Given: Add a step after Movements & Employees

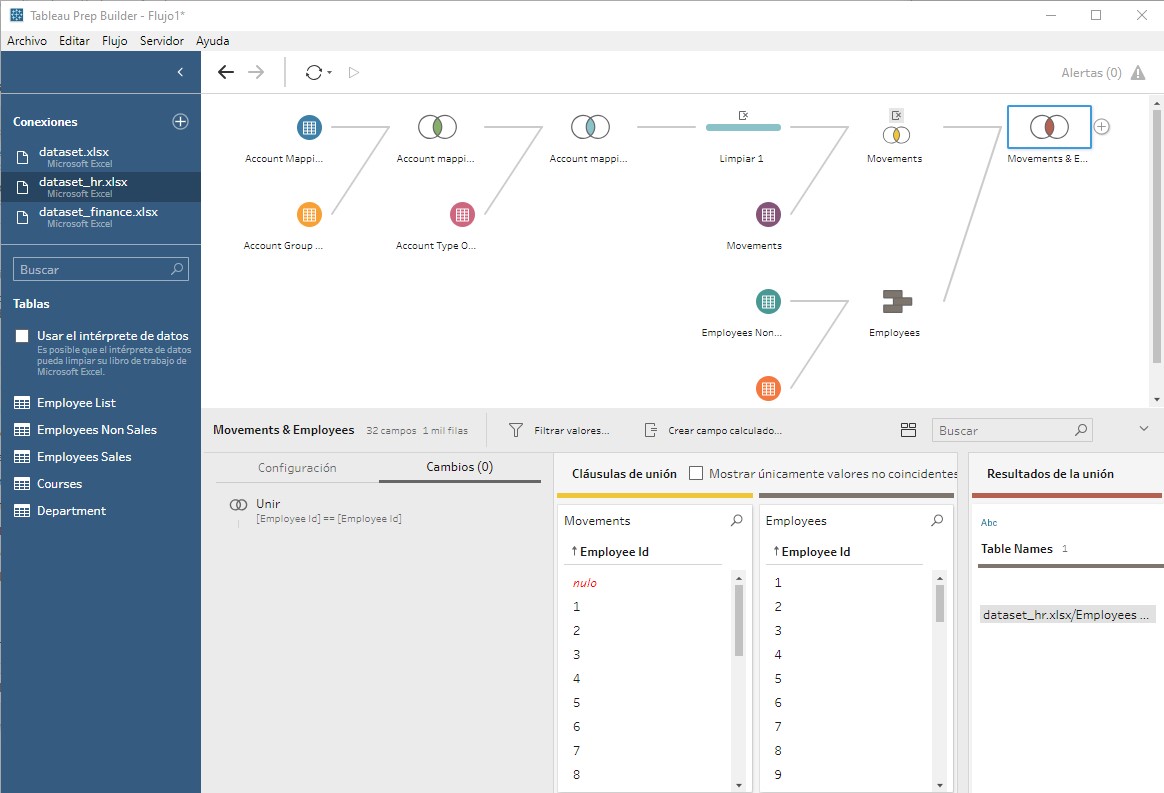Looking at the screenshot, I should click(1102, 127).
